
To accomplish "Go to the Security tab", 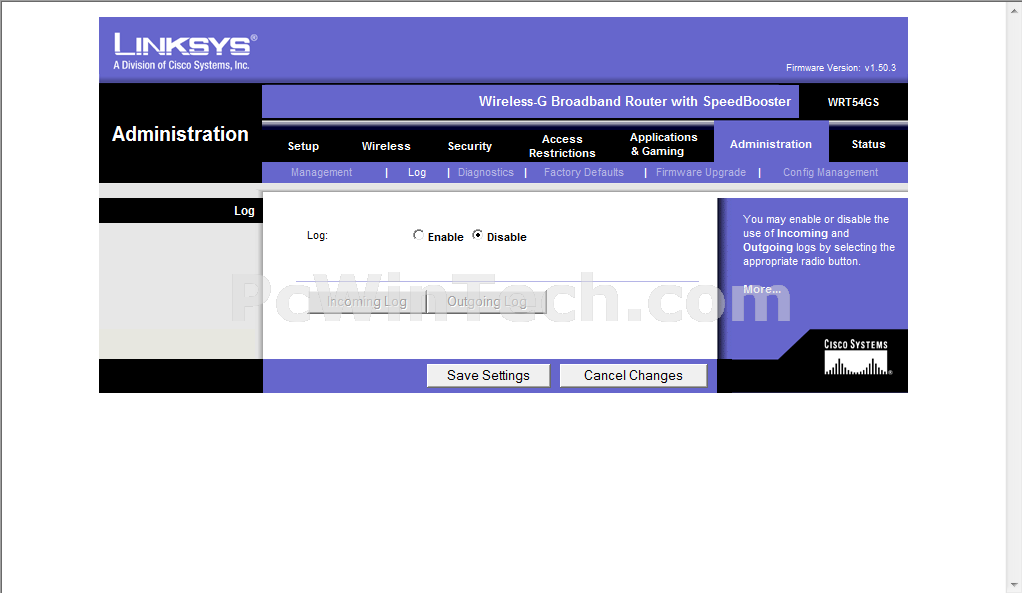I will coord(469,146).
